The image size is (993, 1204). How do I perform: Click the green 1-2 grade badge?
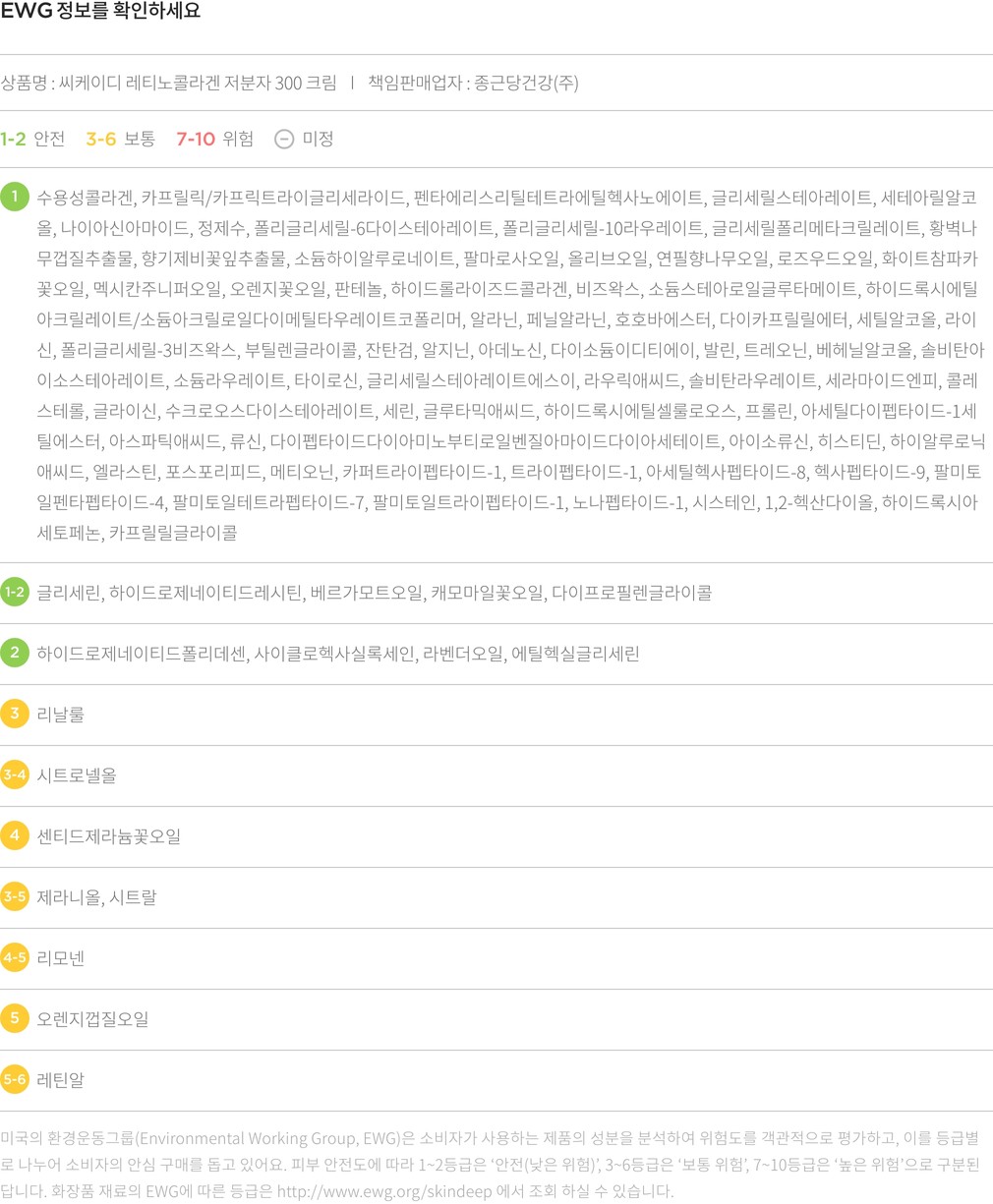(15, 592)
